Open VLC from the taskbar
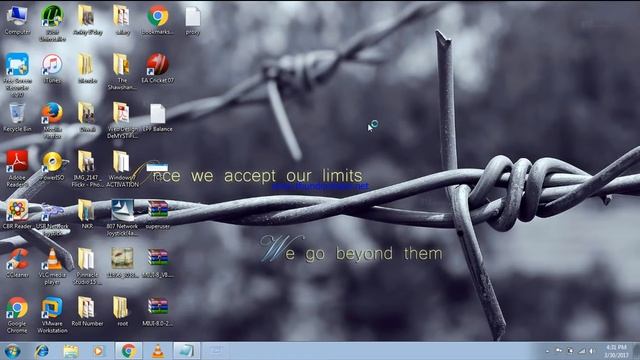This screenshot has height=360, width=640. click(x=158, y=351)
